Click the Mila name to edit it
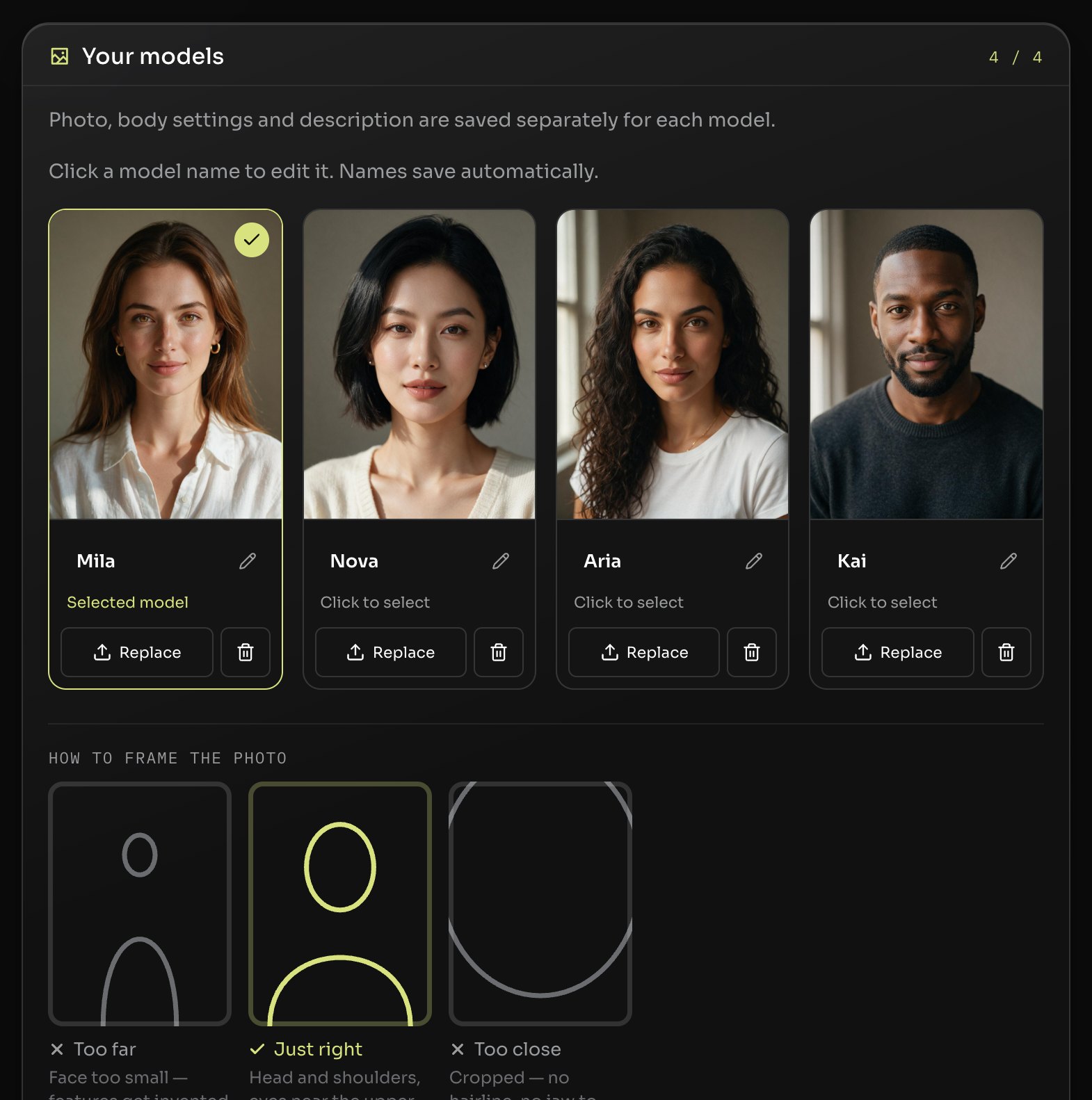1092x1100 pixels. (x=96, y=561)
